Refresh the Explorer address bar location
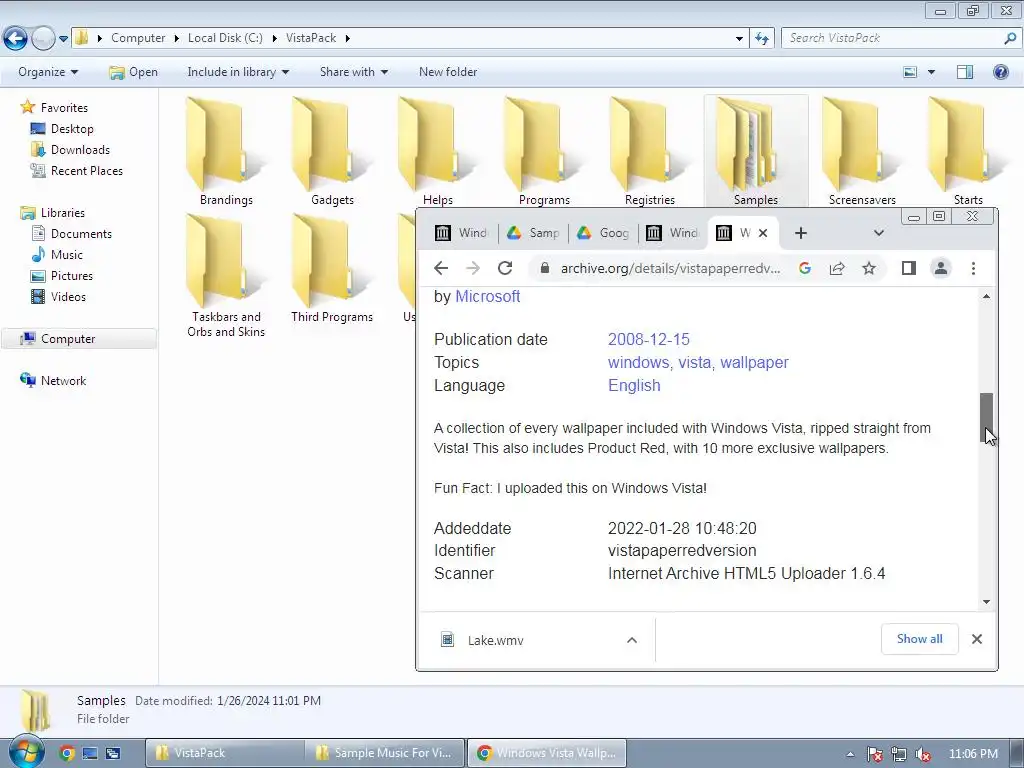This screenshot has height=768, width=1024. pos(761,39)
